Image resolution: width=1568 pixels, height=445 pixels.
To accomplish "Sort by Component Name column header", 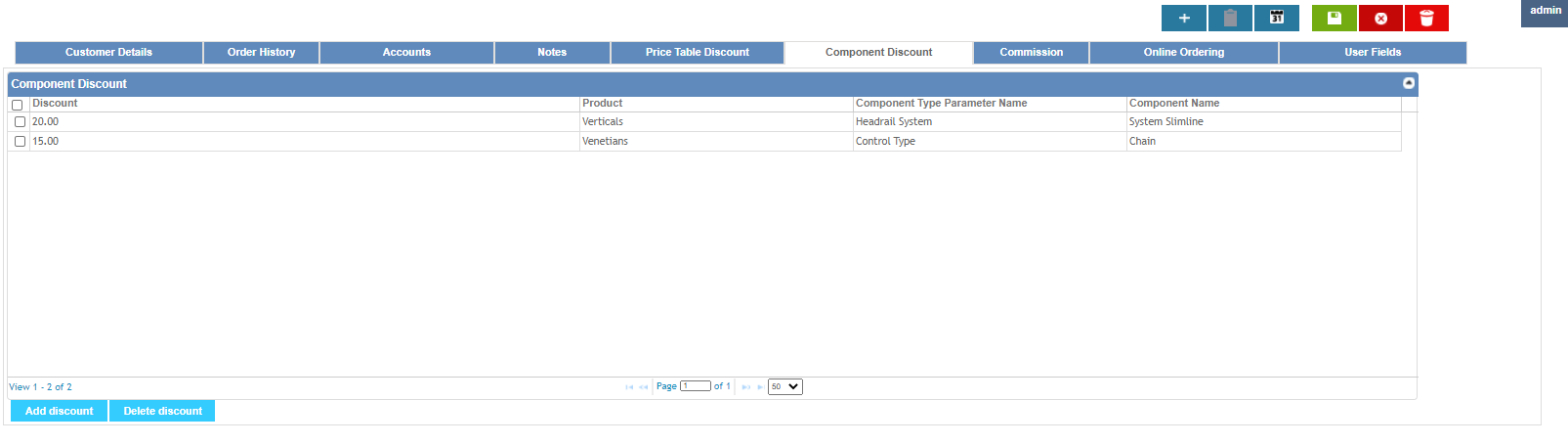I will click(1263, 104).
